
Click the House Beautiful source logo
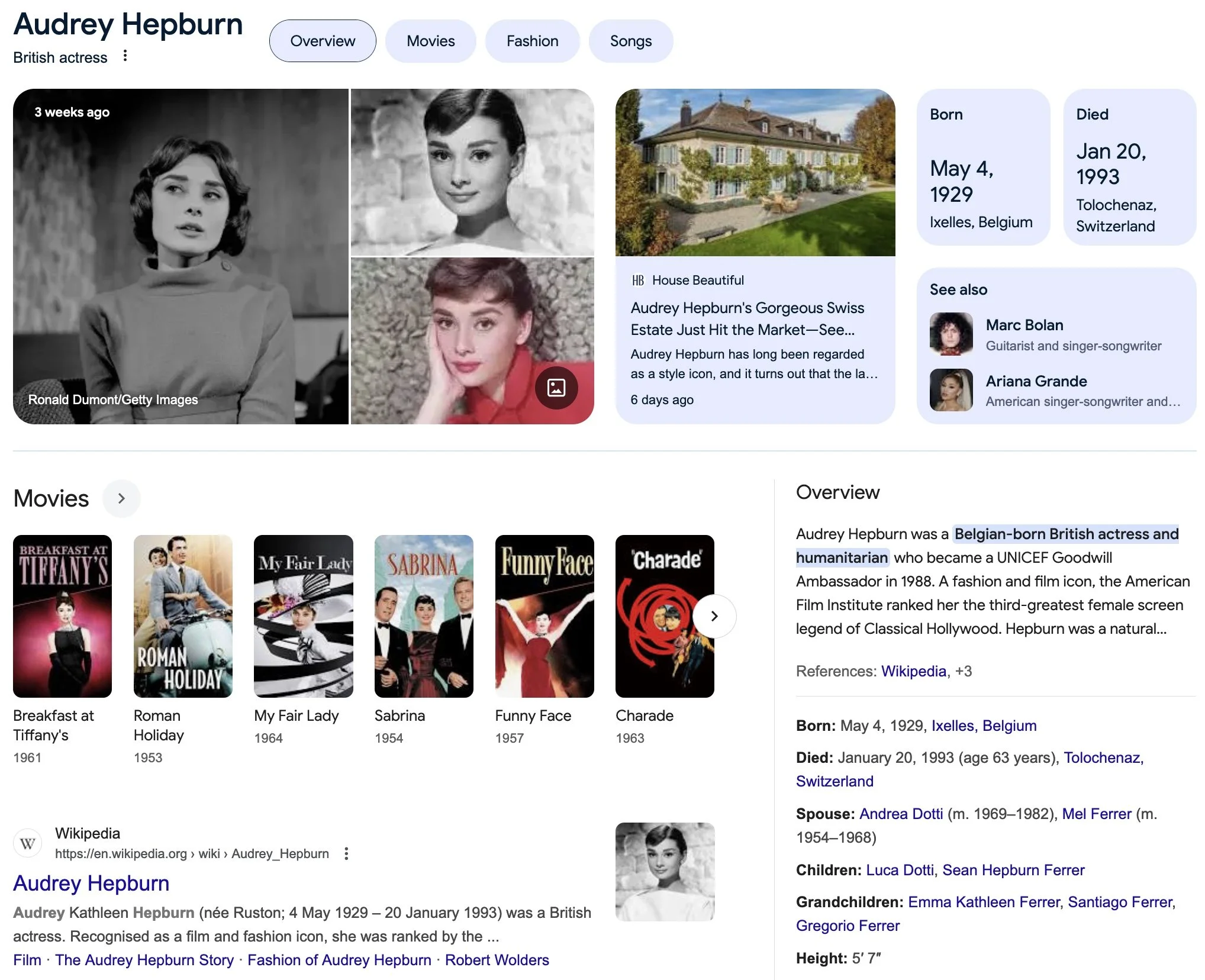pyautogui.click(x=637, y=281)
